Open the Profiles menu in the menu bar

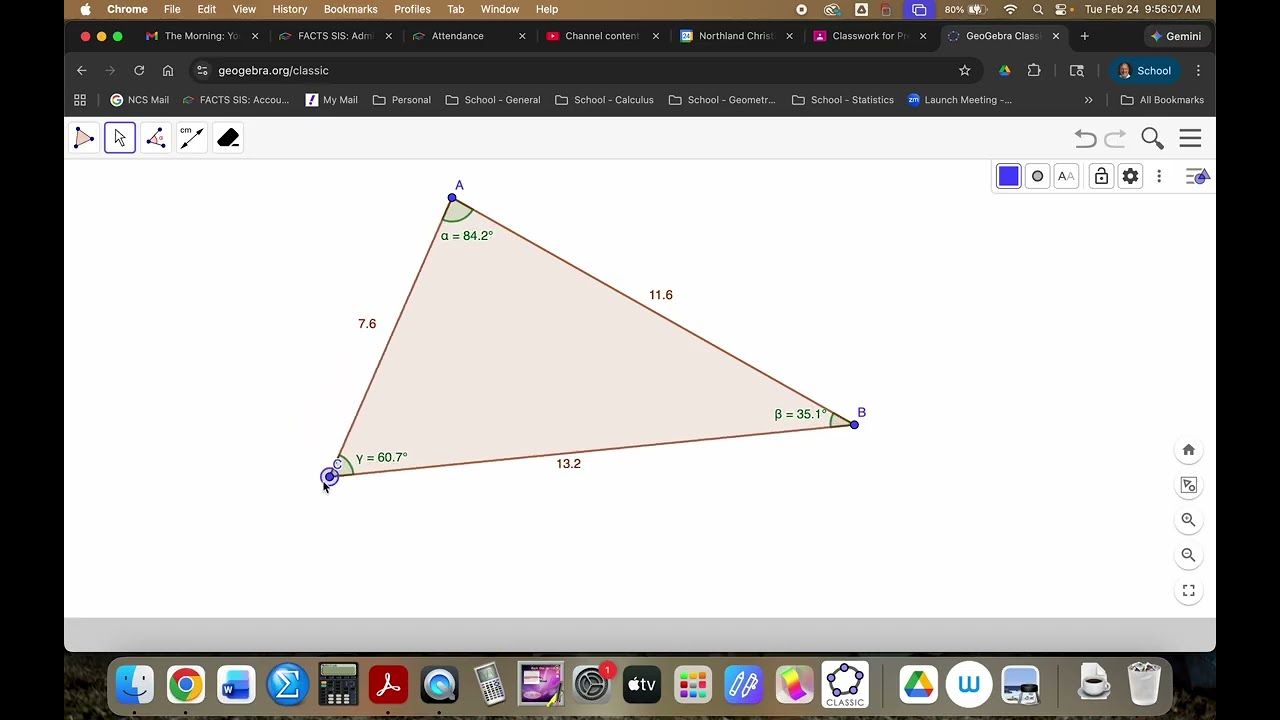[x=412, y=9]
